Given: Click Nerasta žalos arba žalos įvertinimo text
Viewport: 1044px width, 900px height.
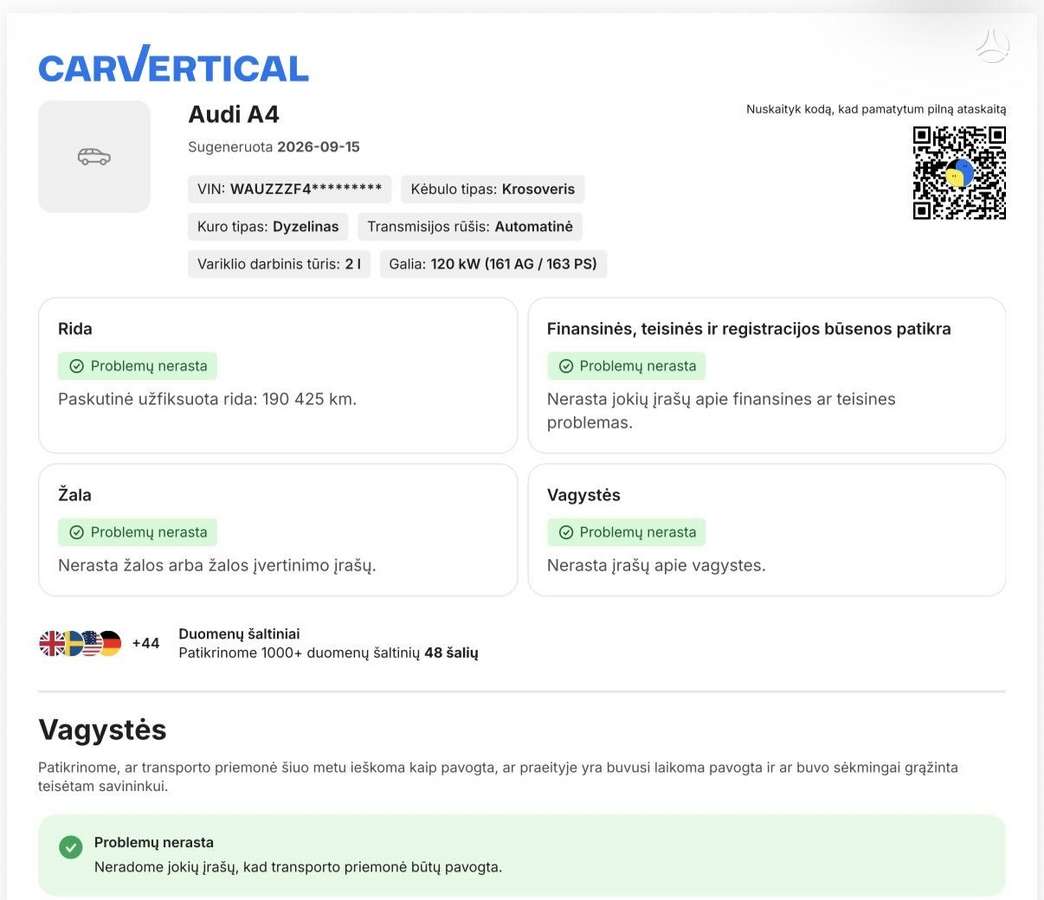Looking at the screenshot, I should [217, 565].
